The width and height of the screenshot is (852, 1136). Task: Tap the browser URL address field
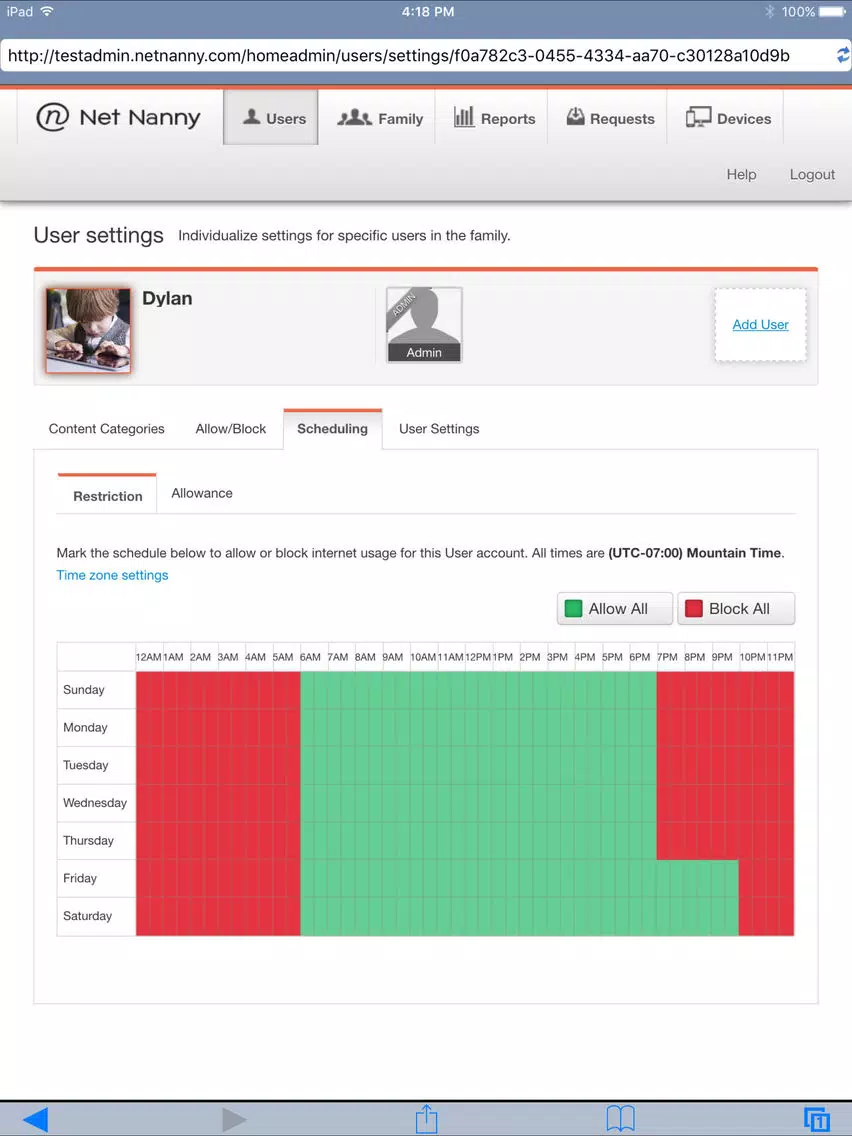coord(417,56)
